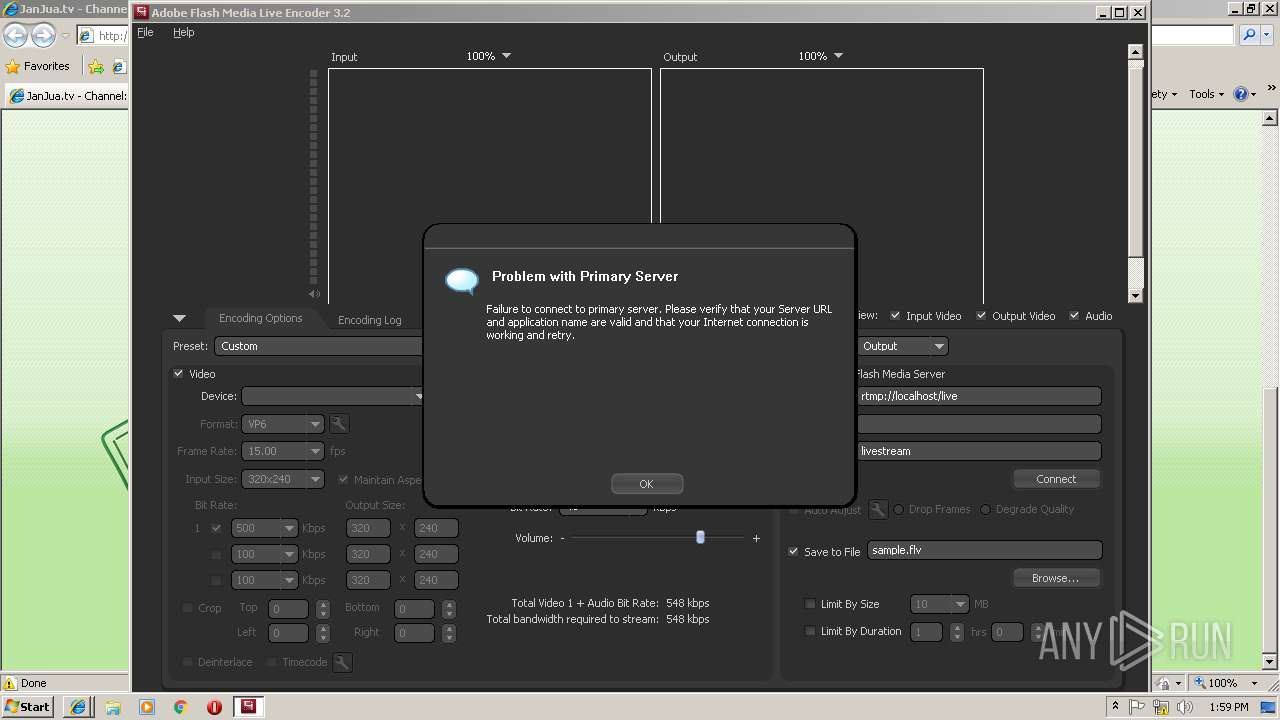Screen dimensions: 1280x720
Task: Click the encoder vertical scrollbar up arrow
Action: [1135, 51]
